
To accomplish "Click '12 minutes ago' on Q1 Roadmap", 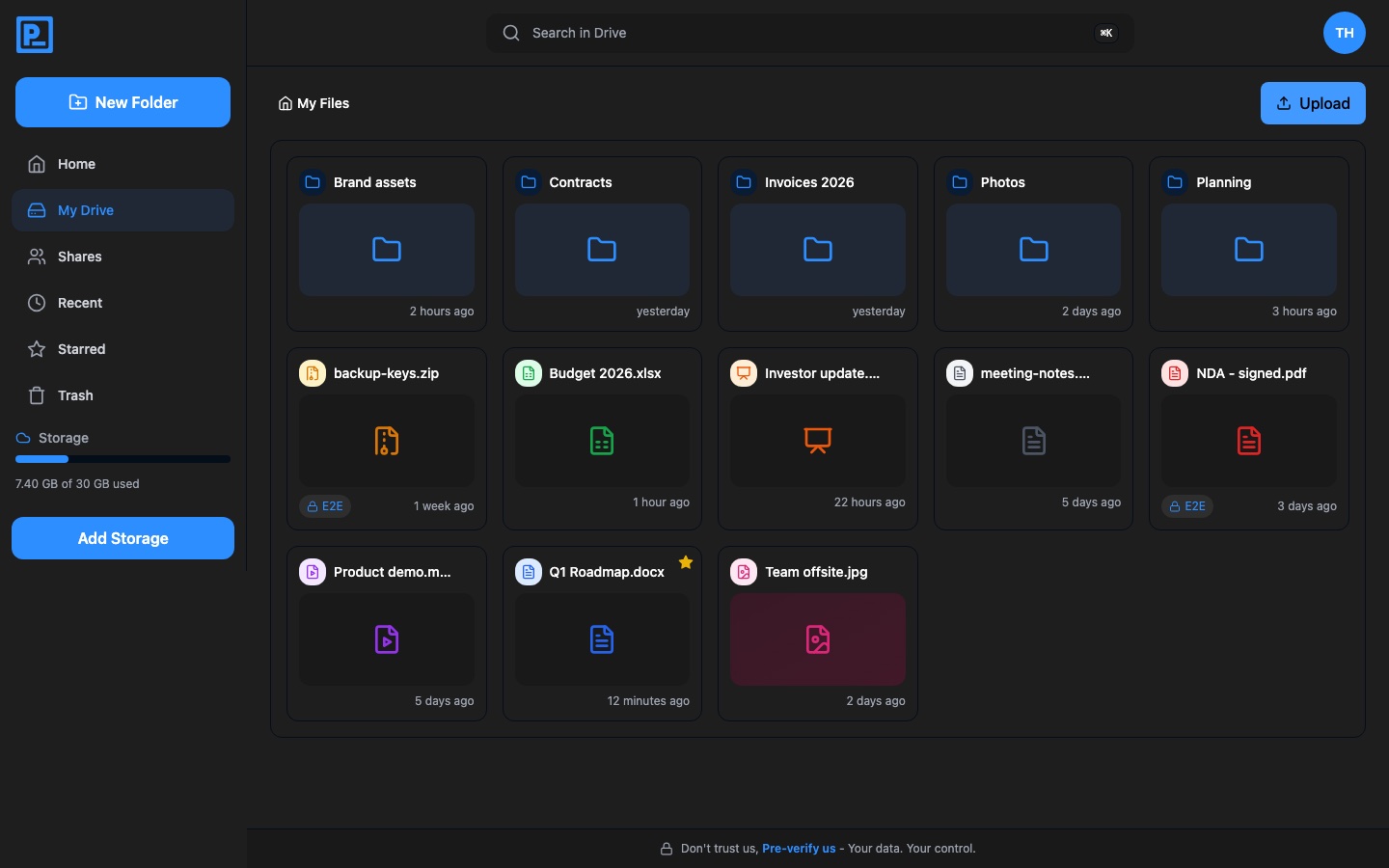I will click(x=648, y=701).
